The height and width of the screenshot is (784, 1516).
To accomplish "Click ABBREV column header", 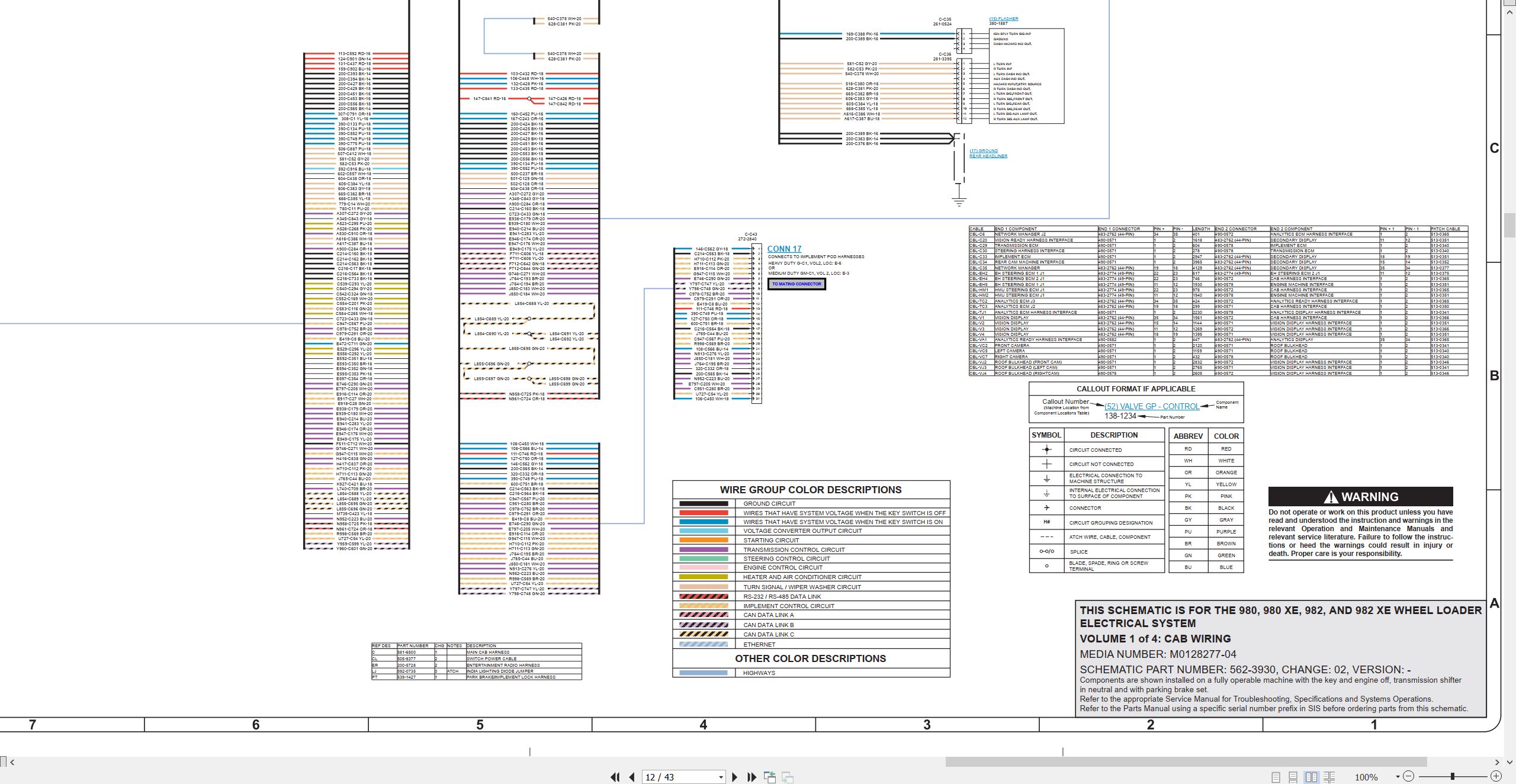I will tap(1188, 436).
